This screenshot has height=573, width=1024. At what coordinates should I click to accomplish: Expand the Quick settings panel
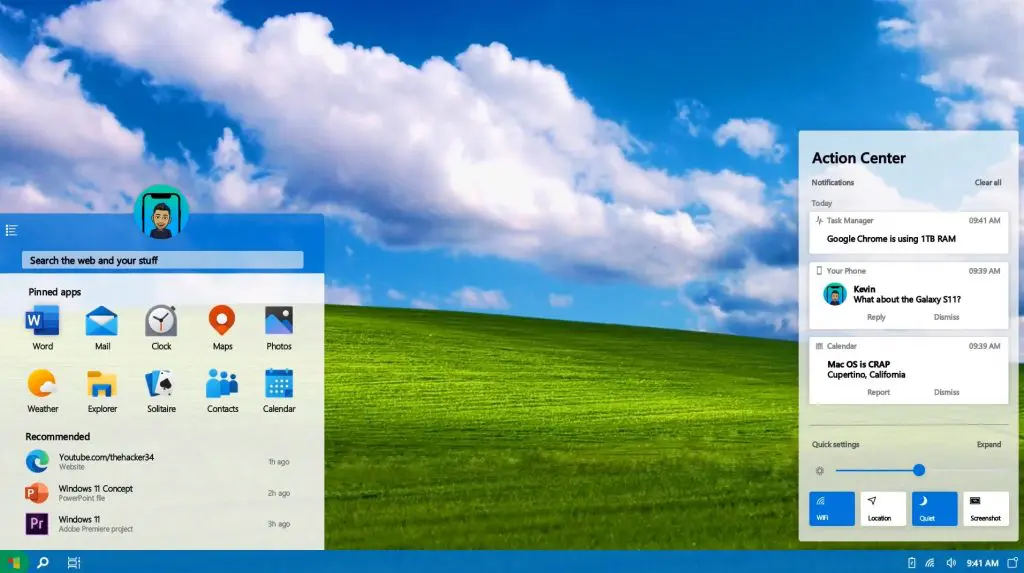click(x=988, y=445)
